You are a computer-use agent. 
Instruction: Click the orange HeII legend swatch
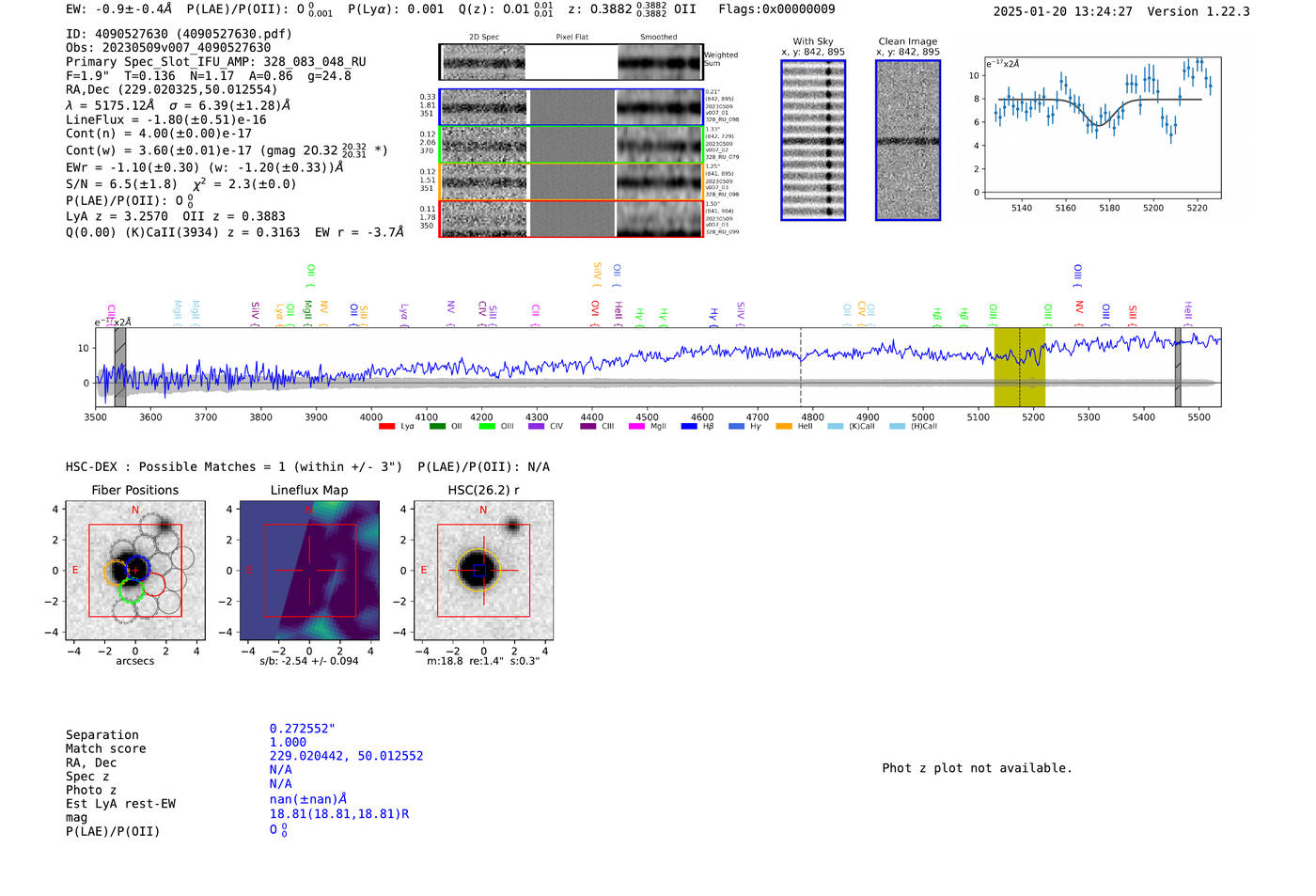(784, 427)
